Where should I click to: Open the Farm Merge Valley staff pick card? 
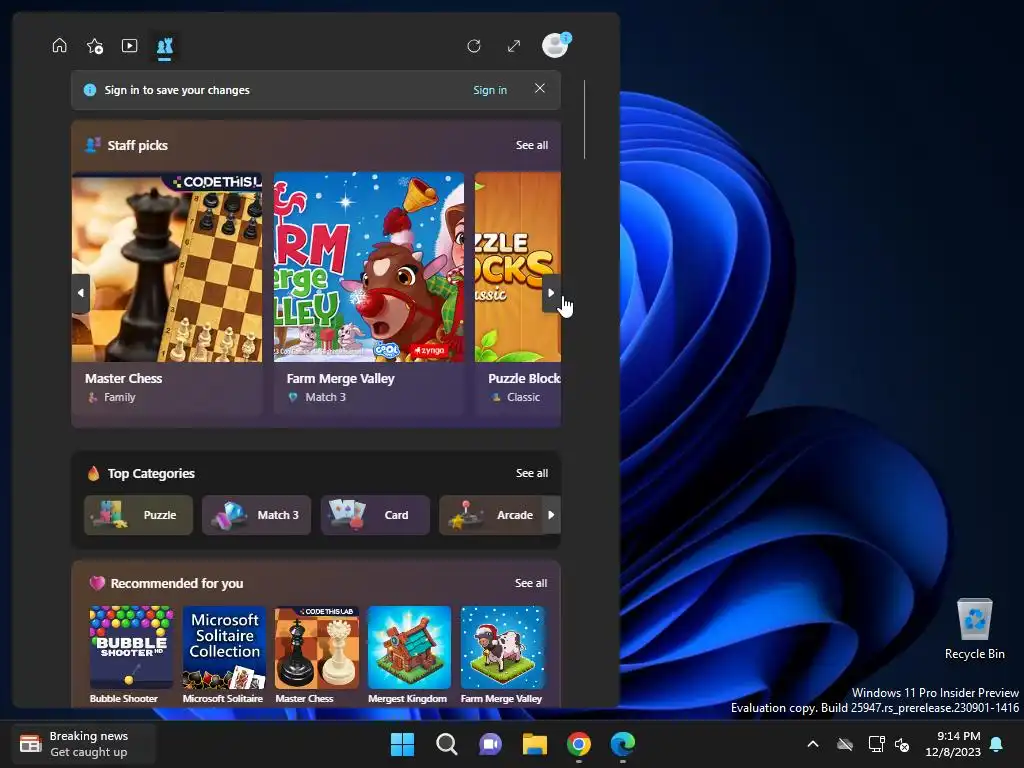tap(369, 293)
